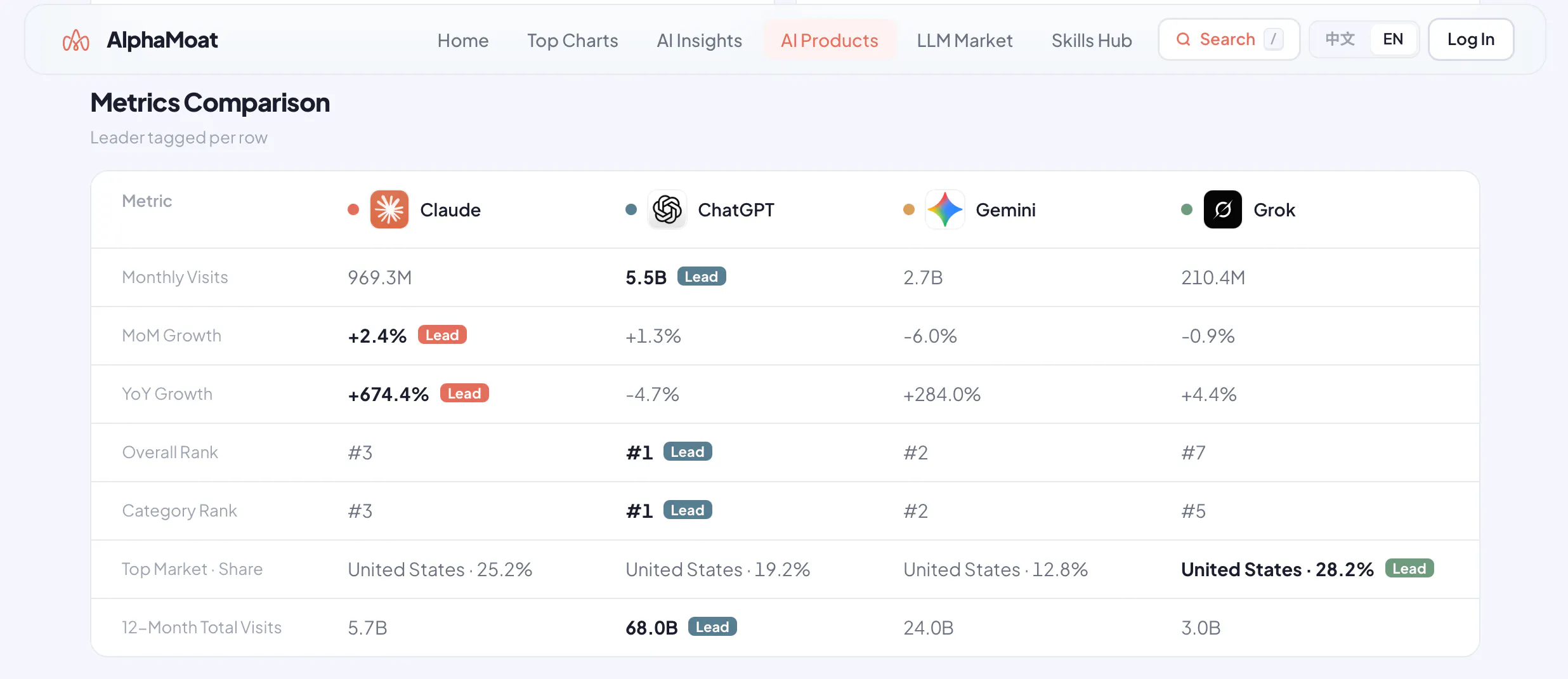The width and height of the screenshot is (1568, 679).
Task: Click the Metric column header
Action: [x=147, y=201]
